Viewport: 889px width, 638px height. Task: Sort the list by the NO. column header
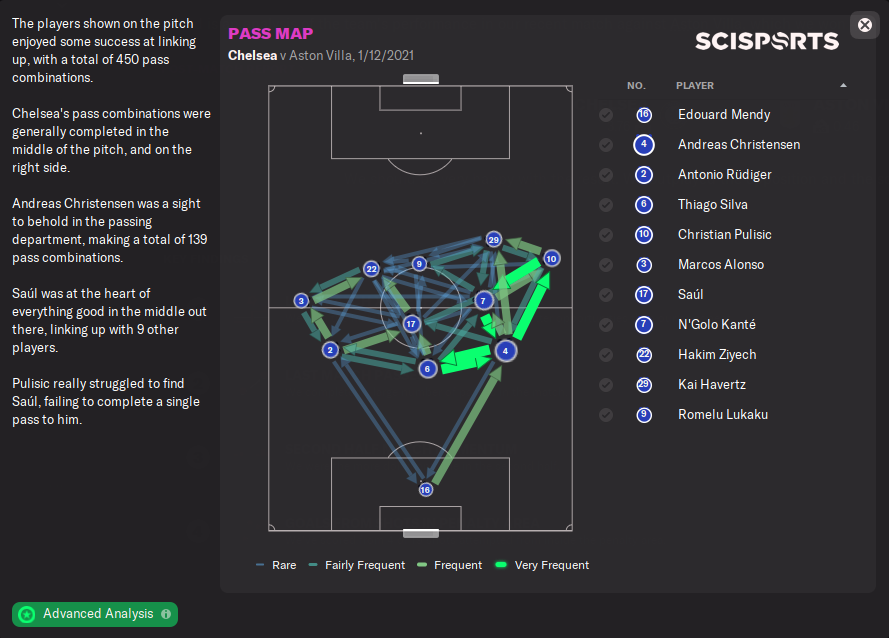636,86
